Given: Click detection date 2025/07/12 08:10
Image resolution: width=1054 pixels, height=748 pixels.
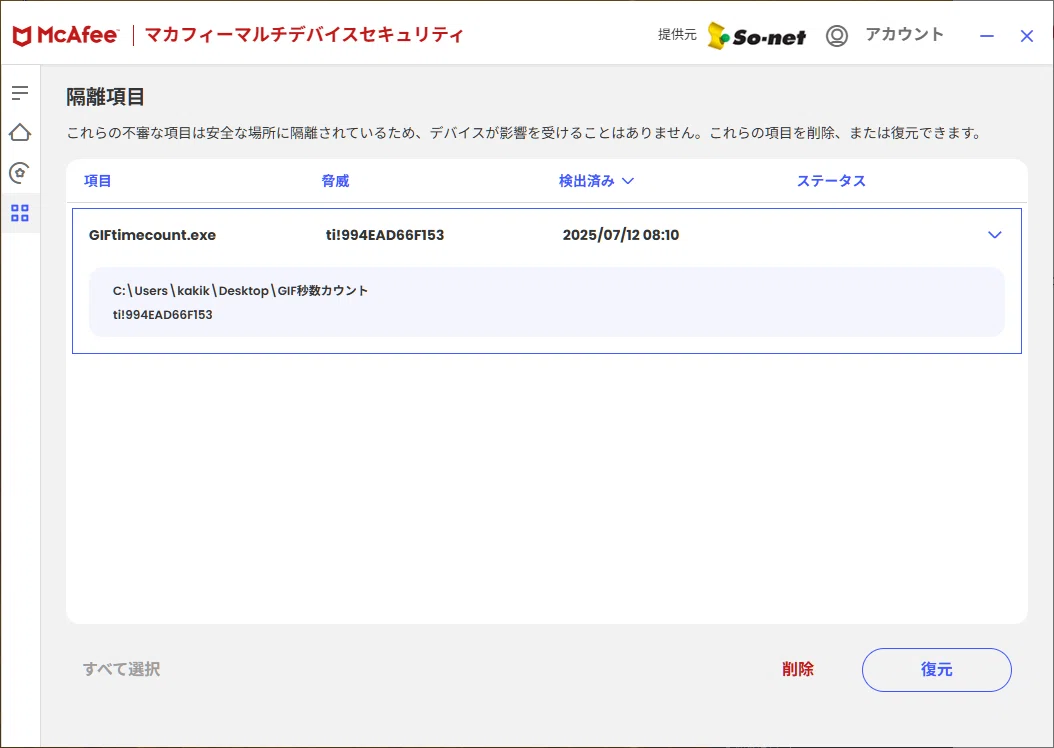Looking at the screenshot, I should [x=621, y=235].
